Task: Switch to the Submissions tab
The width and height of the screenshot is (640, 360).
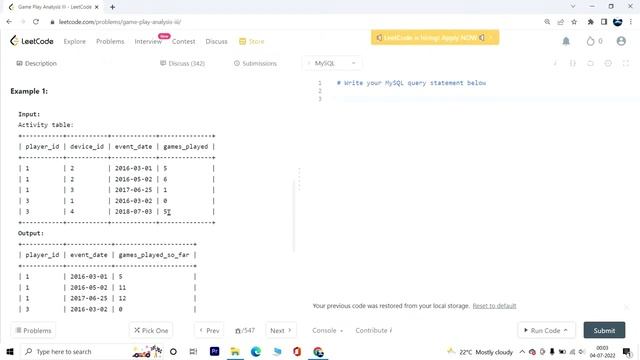Action: pos(255,63)
